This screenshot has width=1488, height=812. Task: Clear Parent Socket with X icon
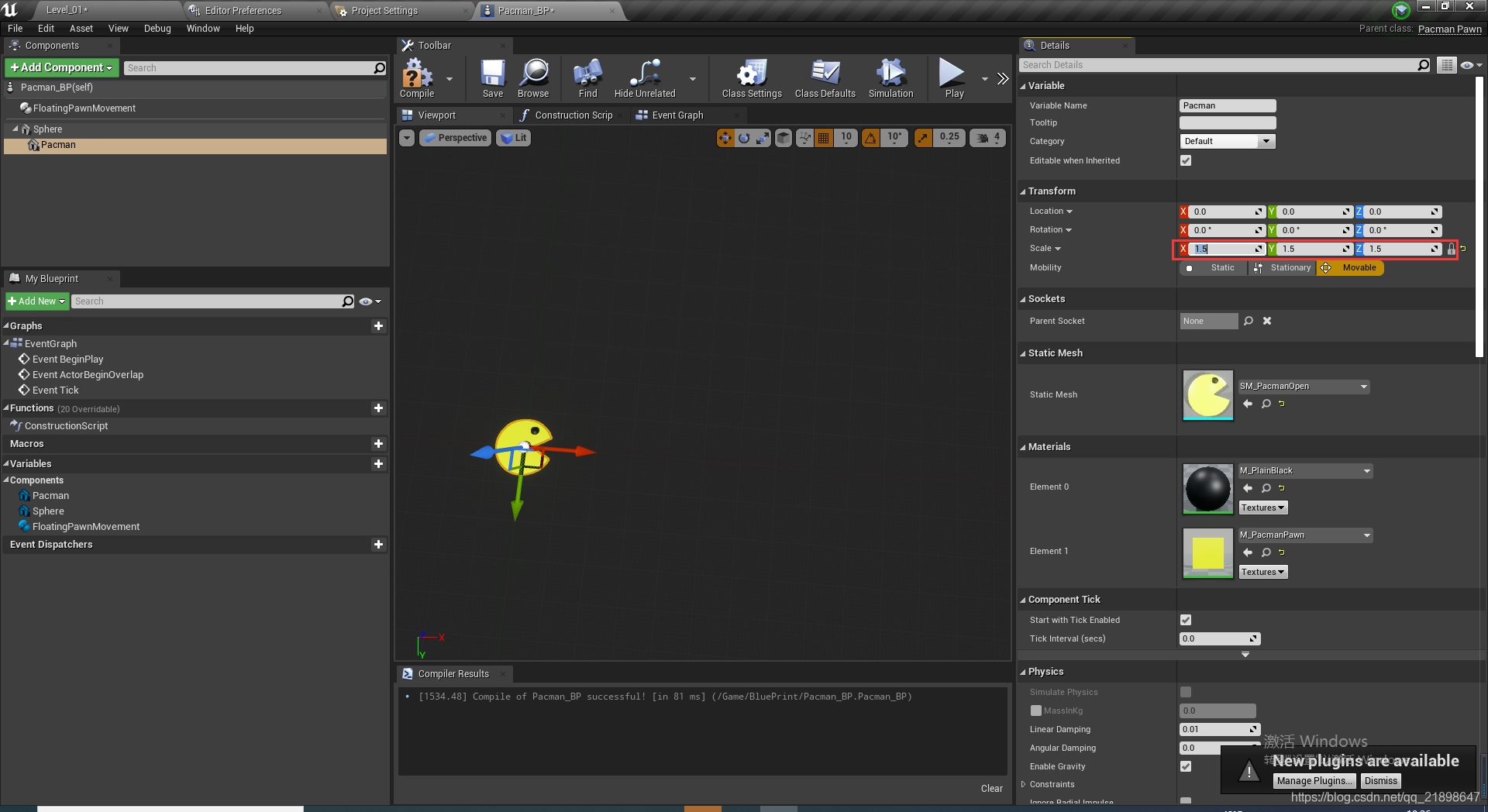pyautogui.click(x=1267, y=321)
